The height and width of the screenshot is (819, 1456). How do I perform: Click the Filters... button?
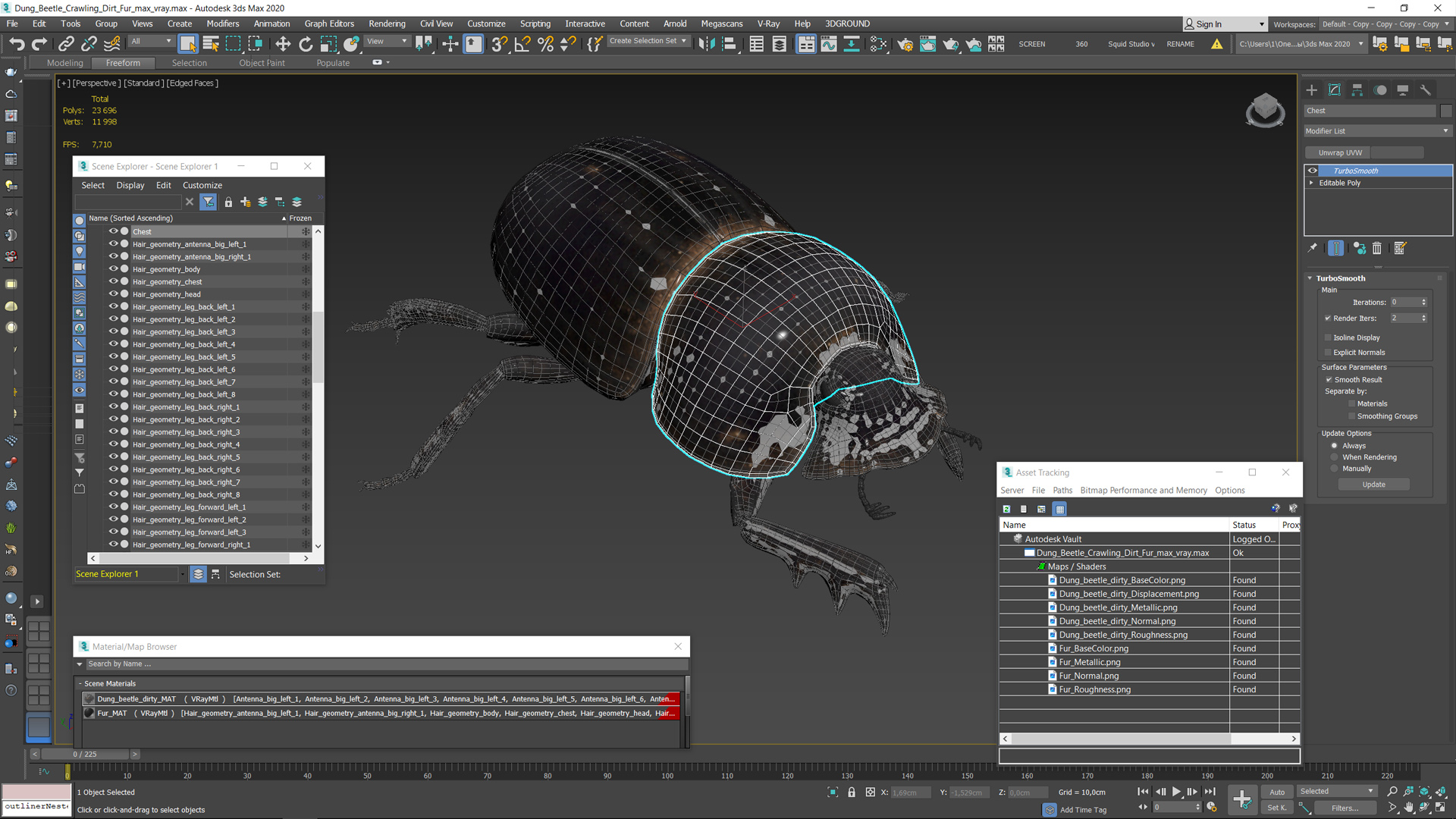click(1345, 808)
